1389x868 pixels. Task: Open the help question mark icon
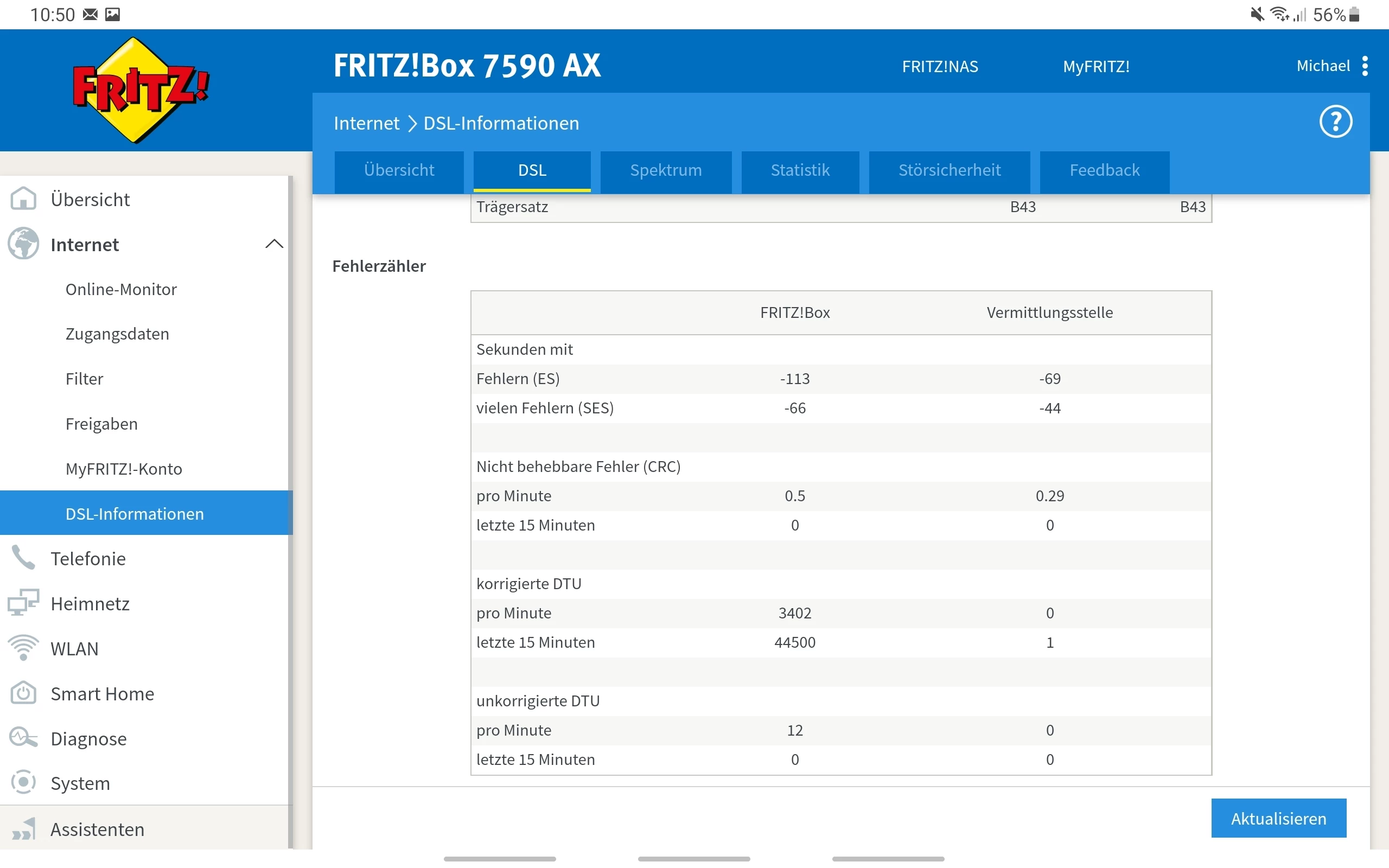(x=1335, y=122)
